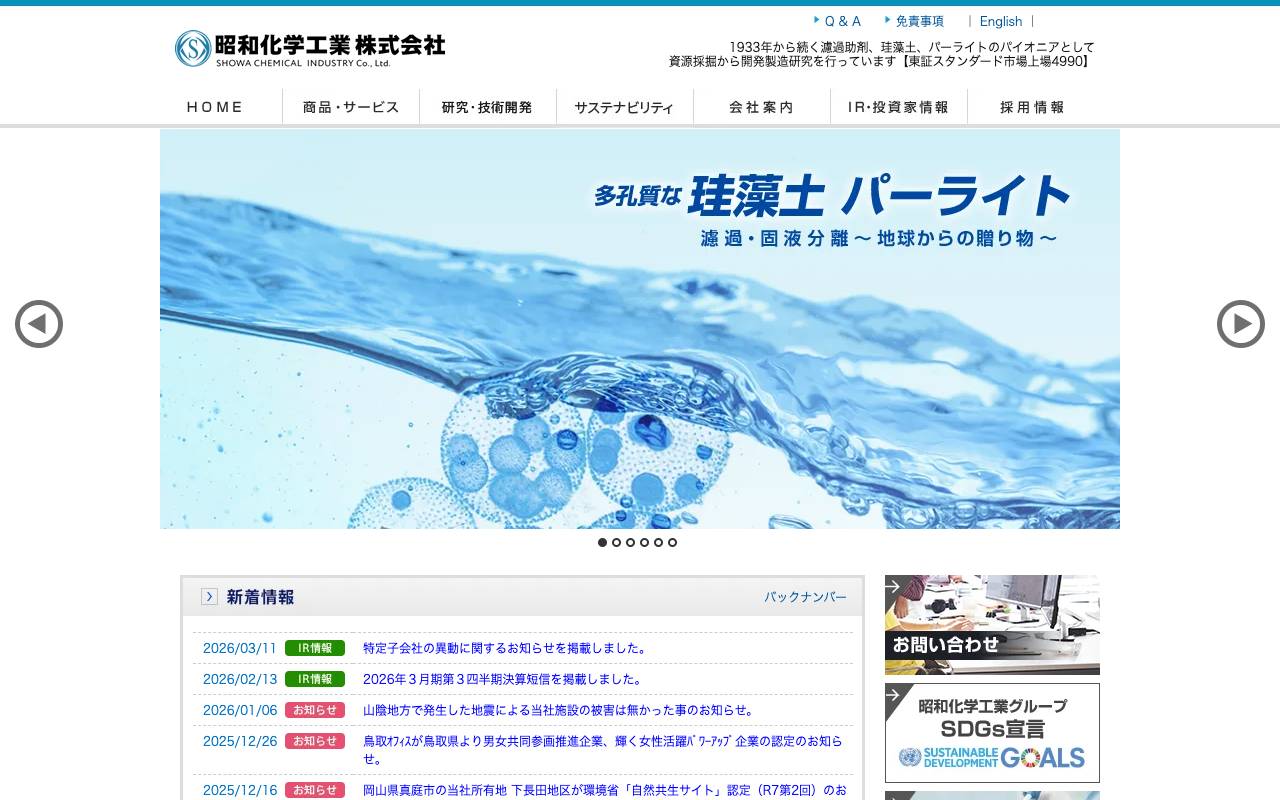Open the サステナビリティ section
1280x800 pixels.
625,106
